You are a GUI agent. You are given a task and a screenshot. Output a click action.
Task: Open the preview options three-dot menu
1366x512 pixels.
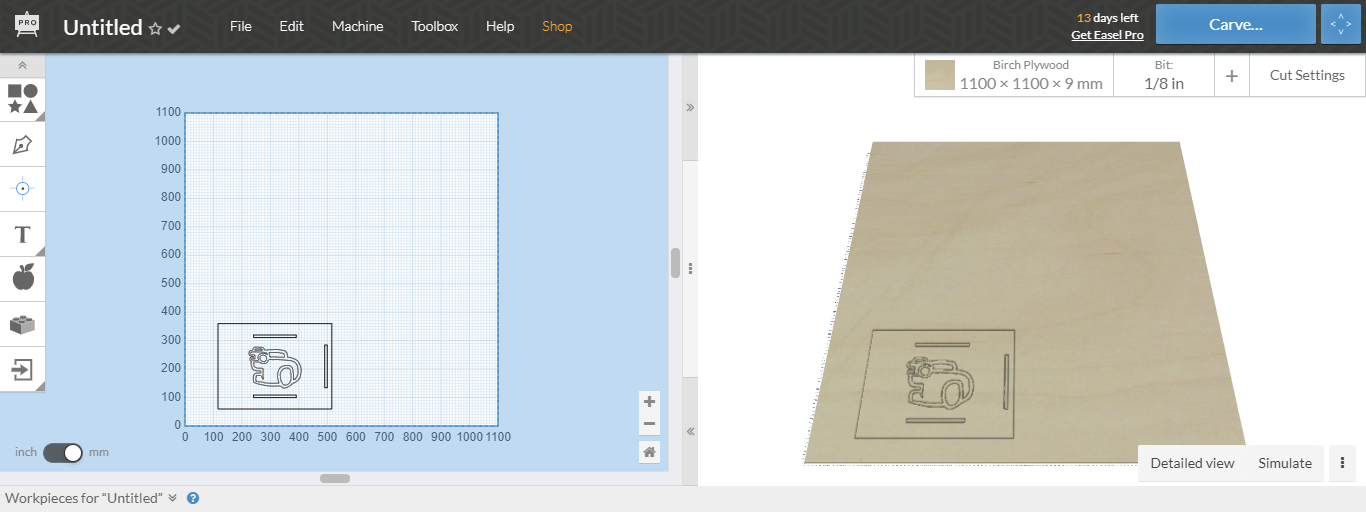point(1342,463)
